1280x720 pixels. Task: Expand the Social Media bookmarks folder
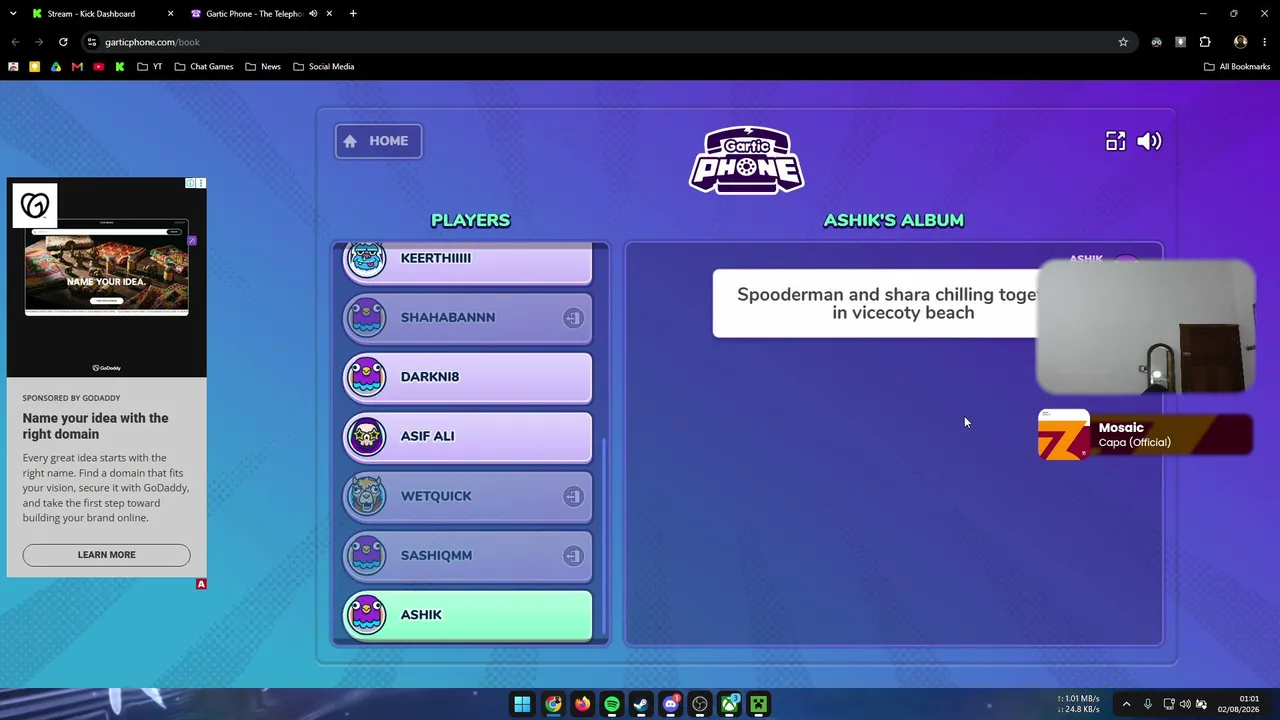(324, 67)
